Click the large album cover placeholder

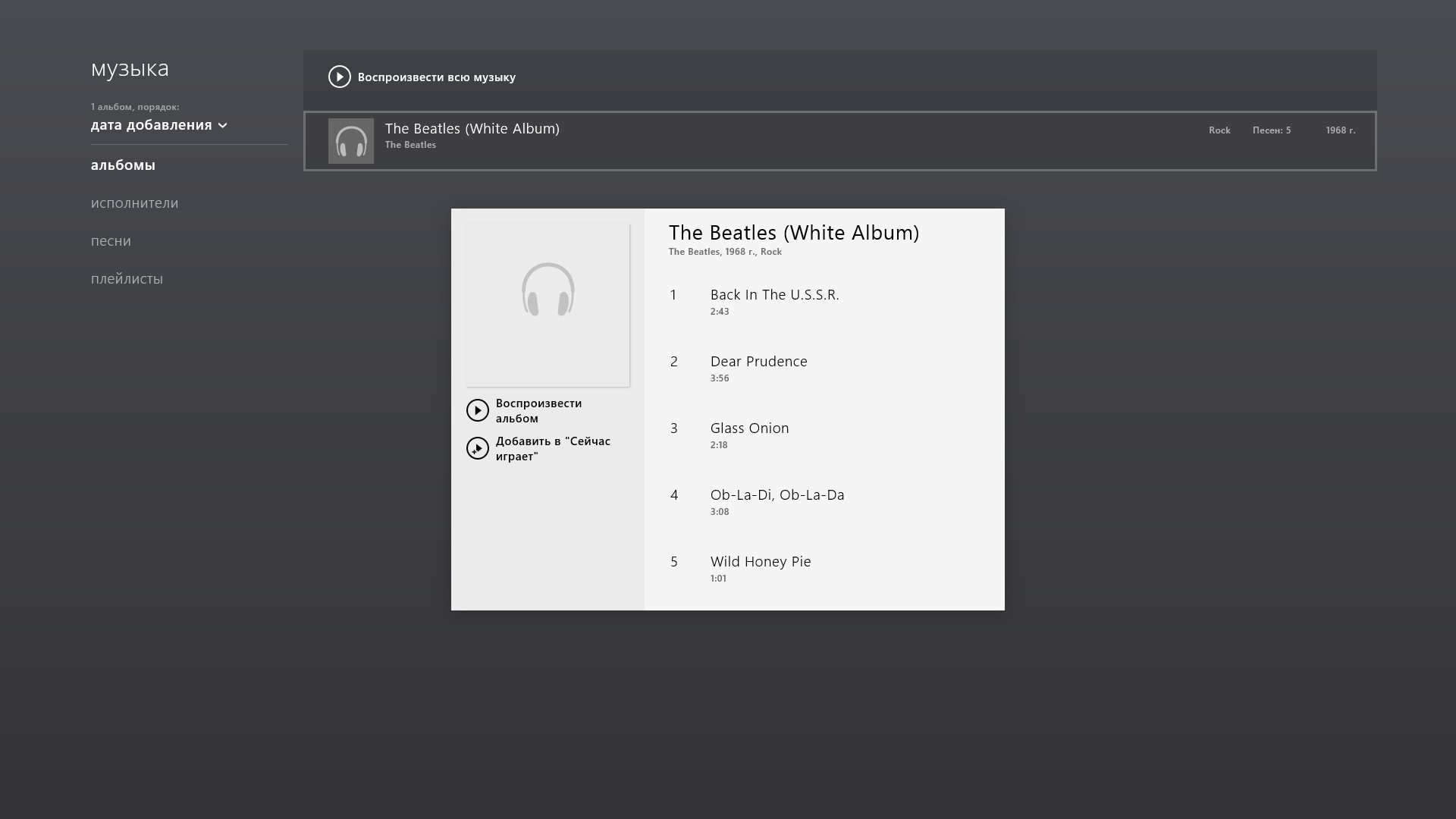click(548, 305)
